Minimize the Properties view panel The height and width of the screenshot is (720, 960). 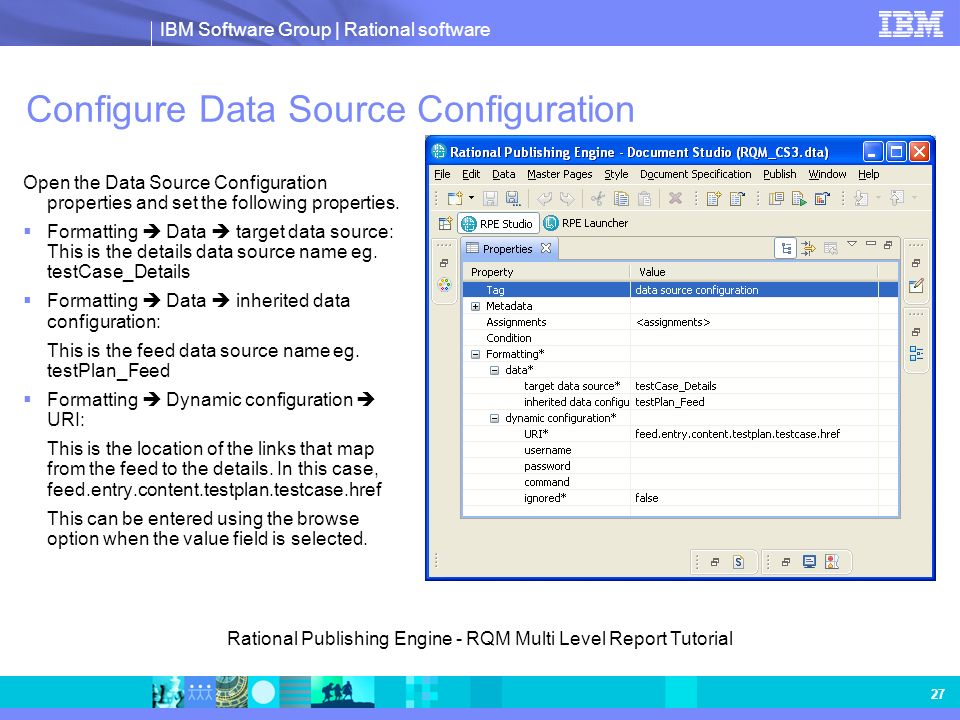tap(871, 244)
